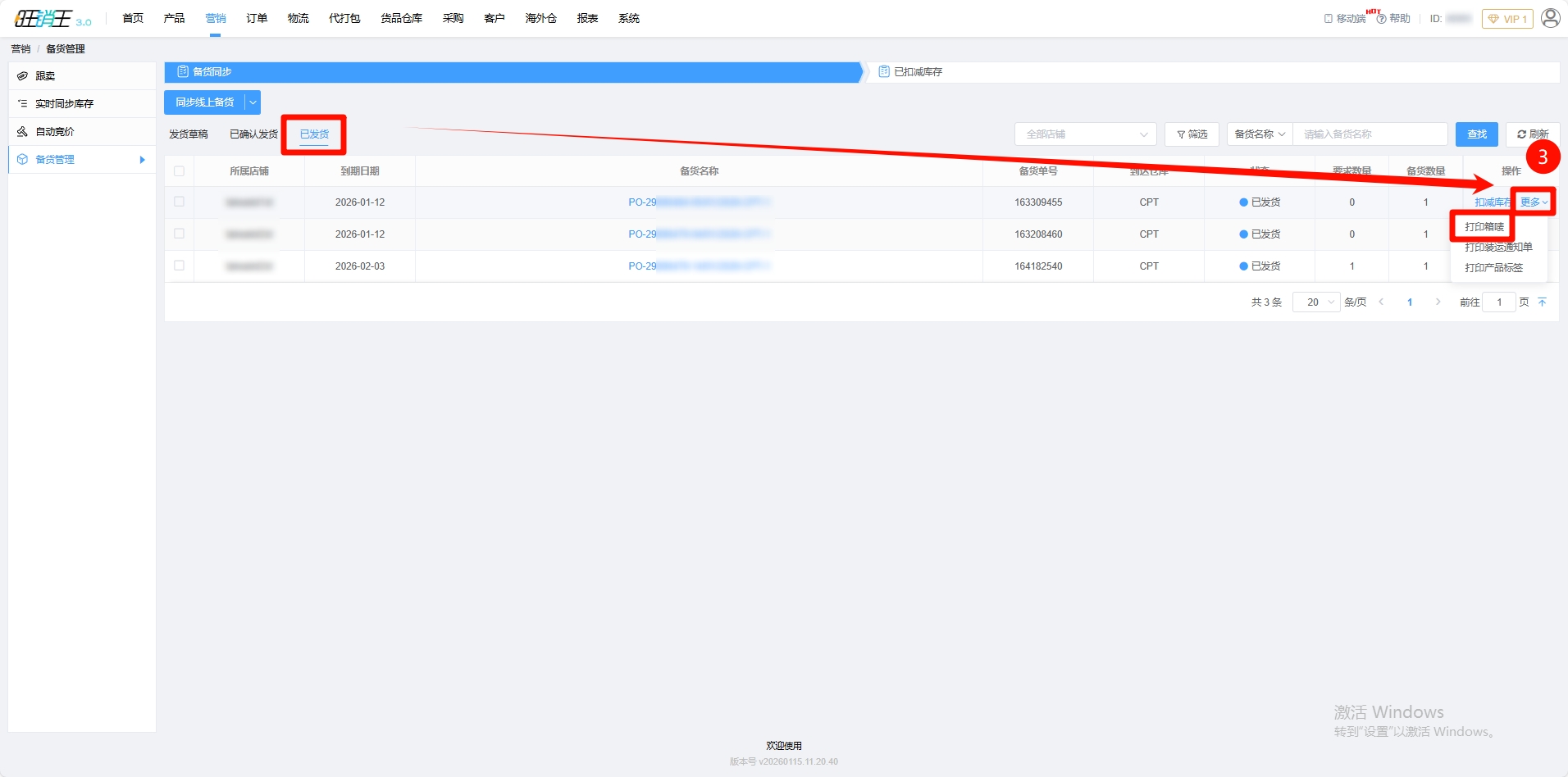Click the 跟卖 sidebar icon
Screen dimensions: 1568x777
click(23, 76)
